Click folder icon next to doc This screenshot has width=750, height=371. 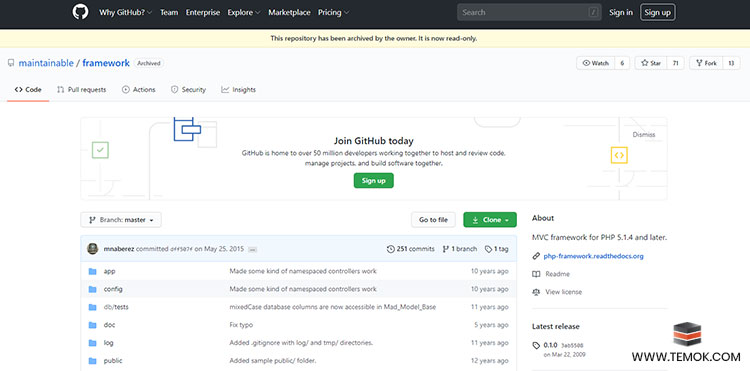pyautogui.click(x=92, y=325)
